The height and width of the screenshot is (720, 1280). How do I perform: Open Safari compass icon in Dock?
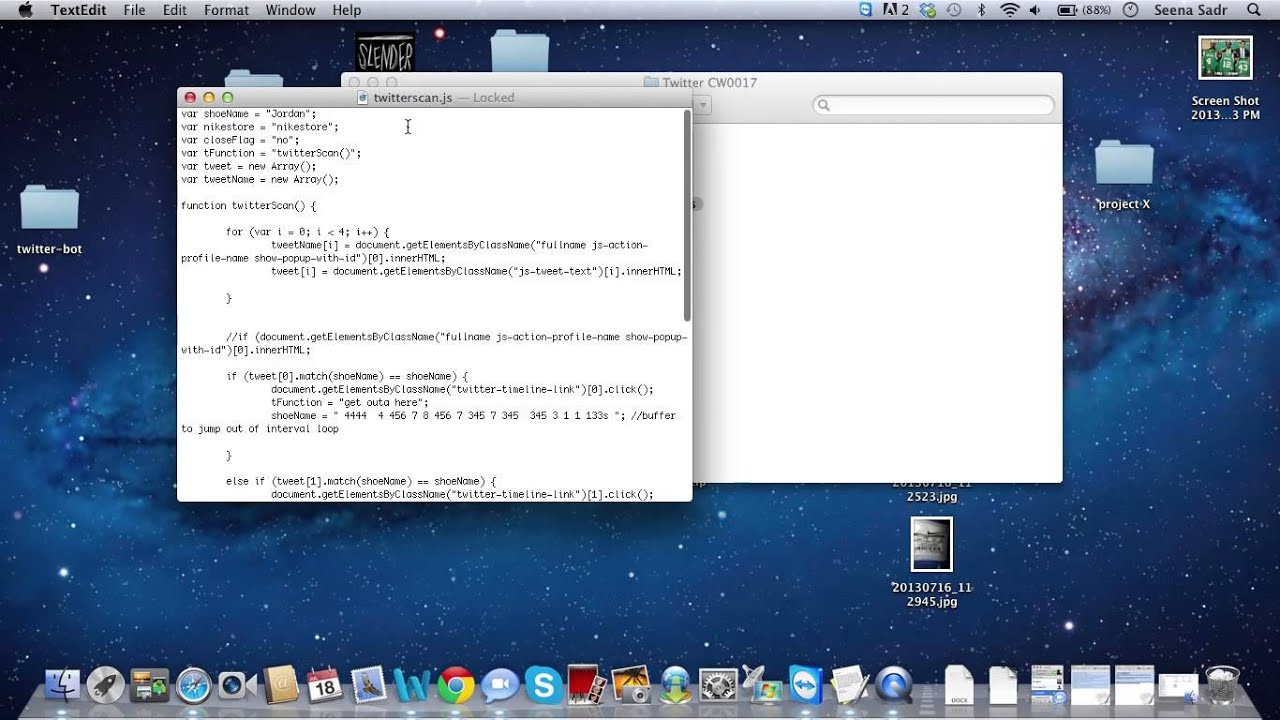(193, 685)
